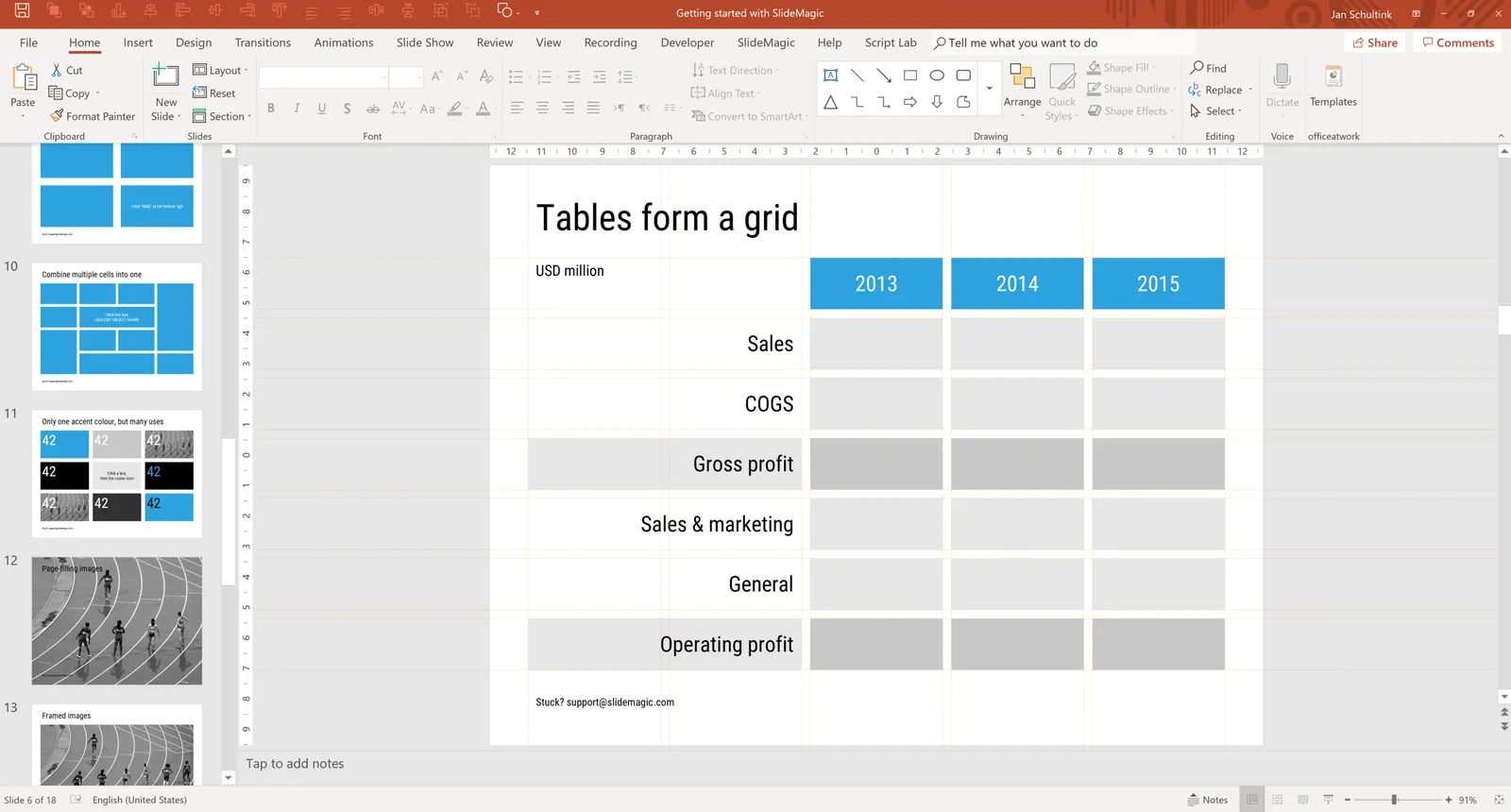Click the Replace icon
This screenshot has height=812, width=1511.
[x=1195, y=90]
